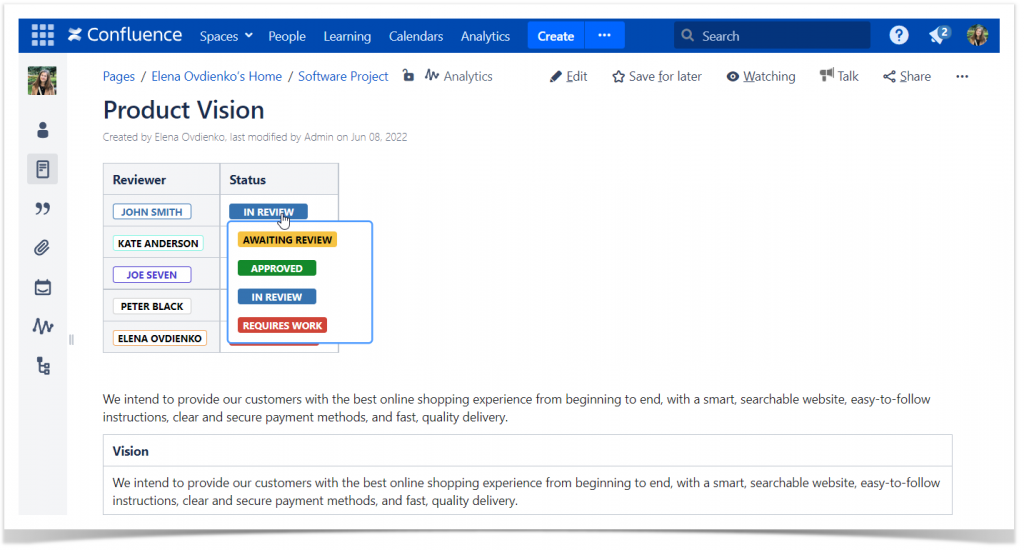Screen dimensions: 1024x550
Task: Open the user profile avatar in header
Action: [977, 35]
